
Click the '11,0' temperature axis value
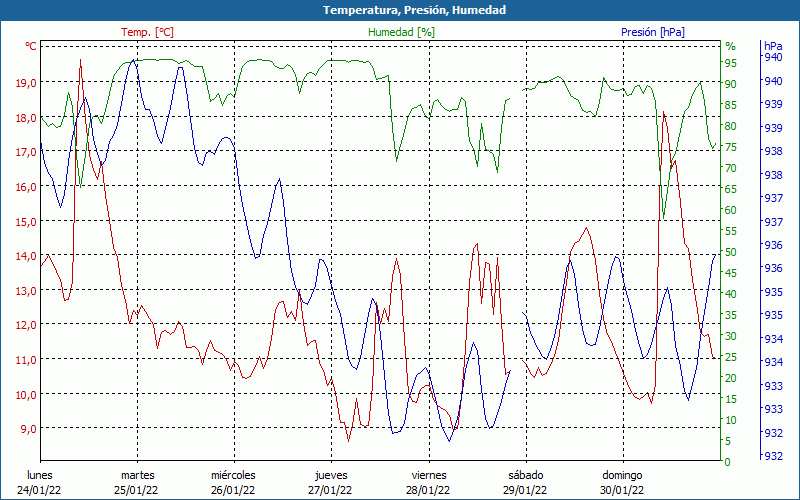pos(27,360)
